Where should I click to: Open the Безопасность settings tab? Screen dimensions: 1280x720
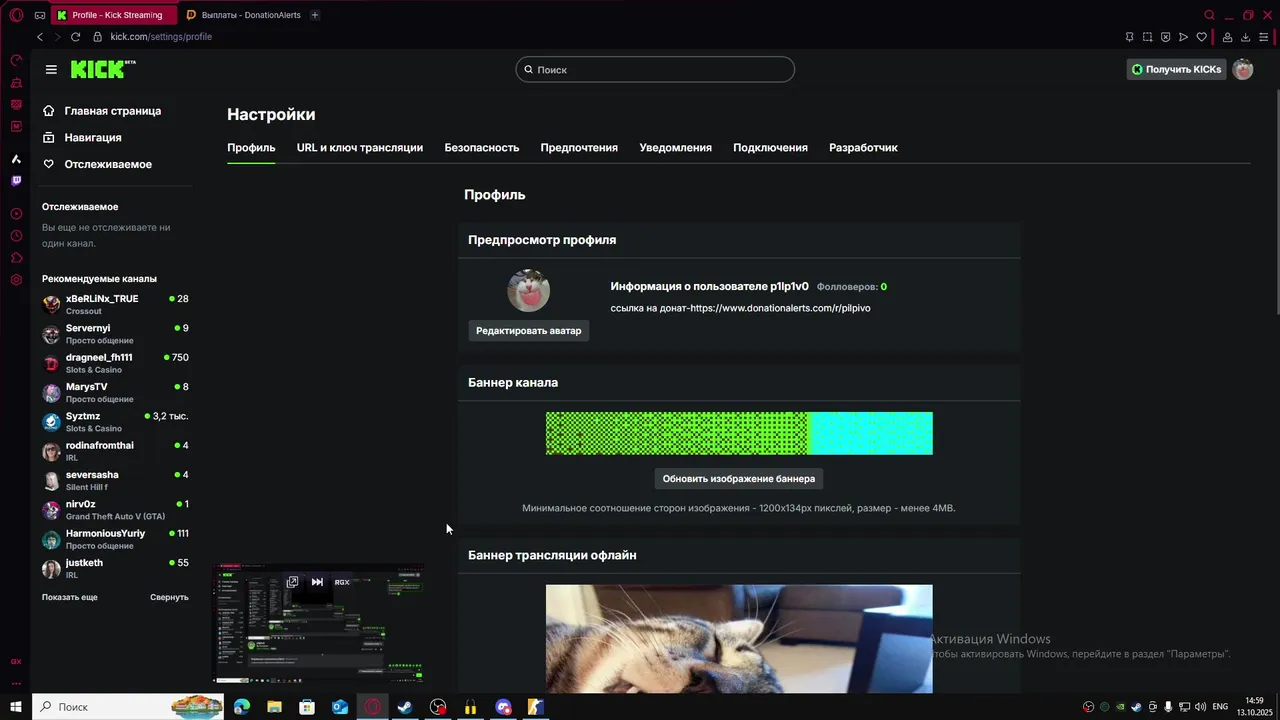[482, 147]
